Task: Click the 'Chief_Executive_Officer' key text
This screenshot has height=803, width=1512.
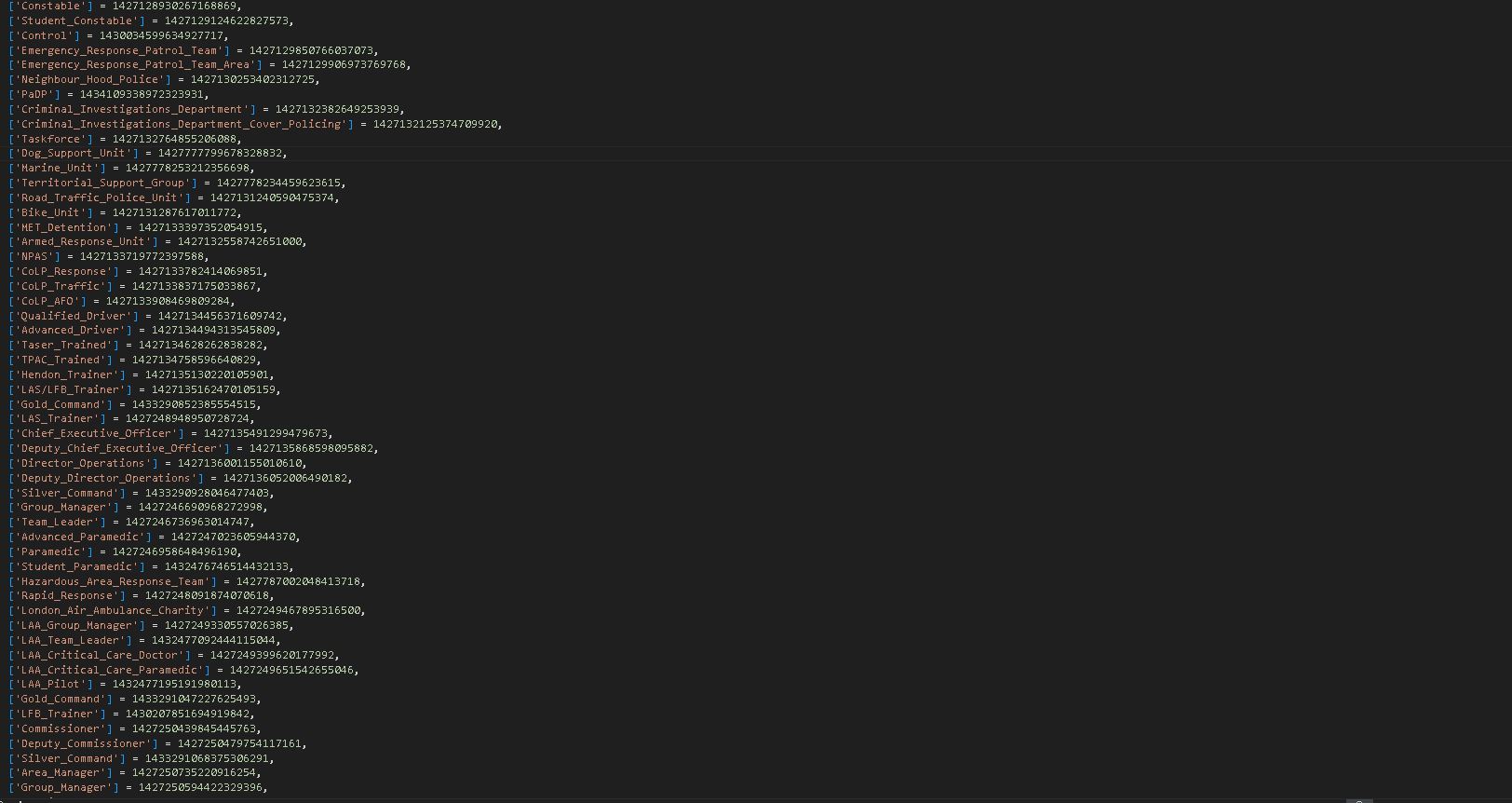Action: (x=96, y=434)
